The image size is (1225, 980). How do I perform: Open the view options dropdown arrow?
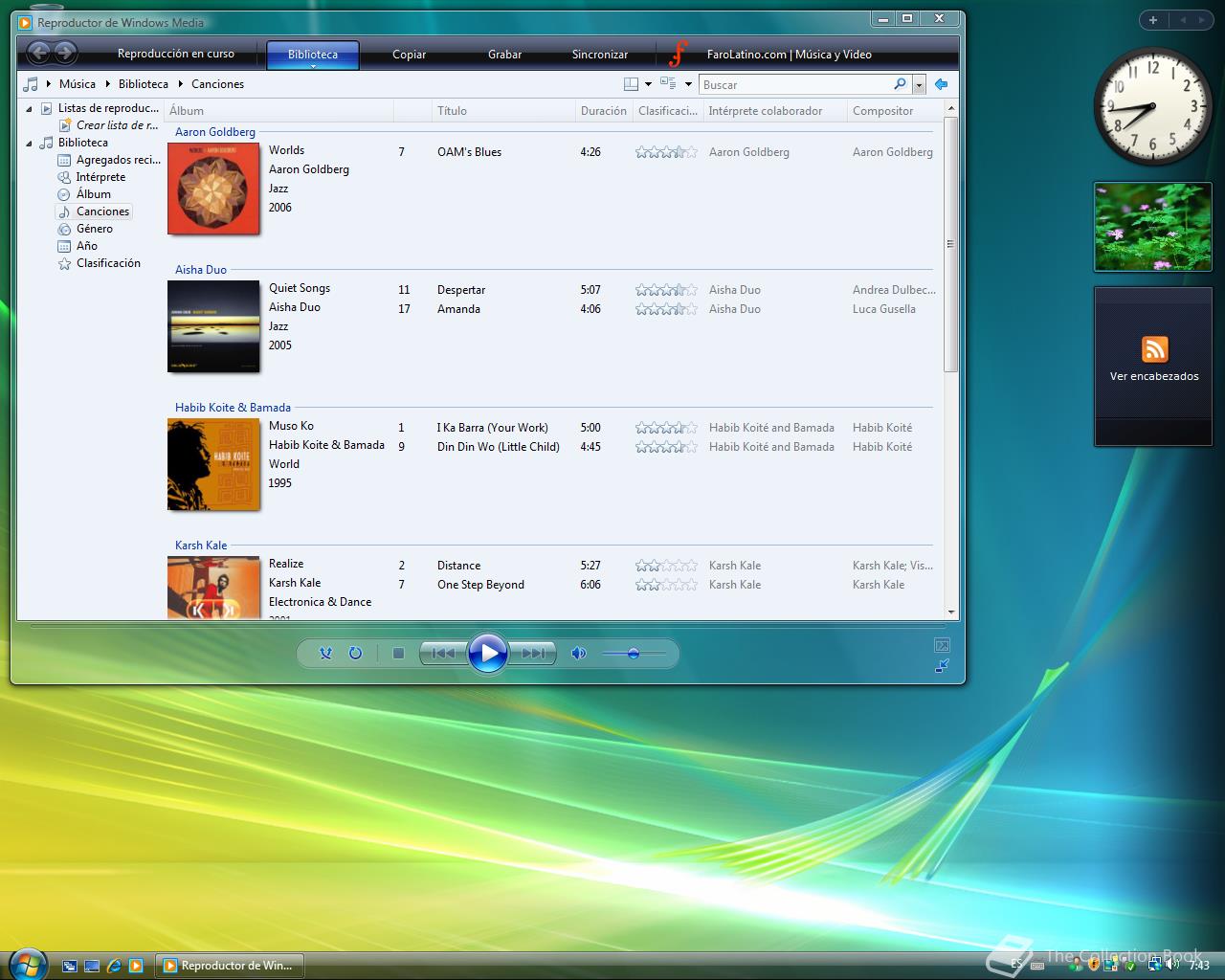click(x=688, y=84)
